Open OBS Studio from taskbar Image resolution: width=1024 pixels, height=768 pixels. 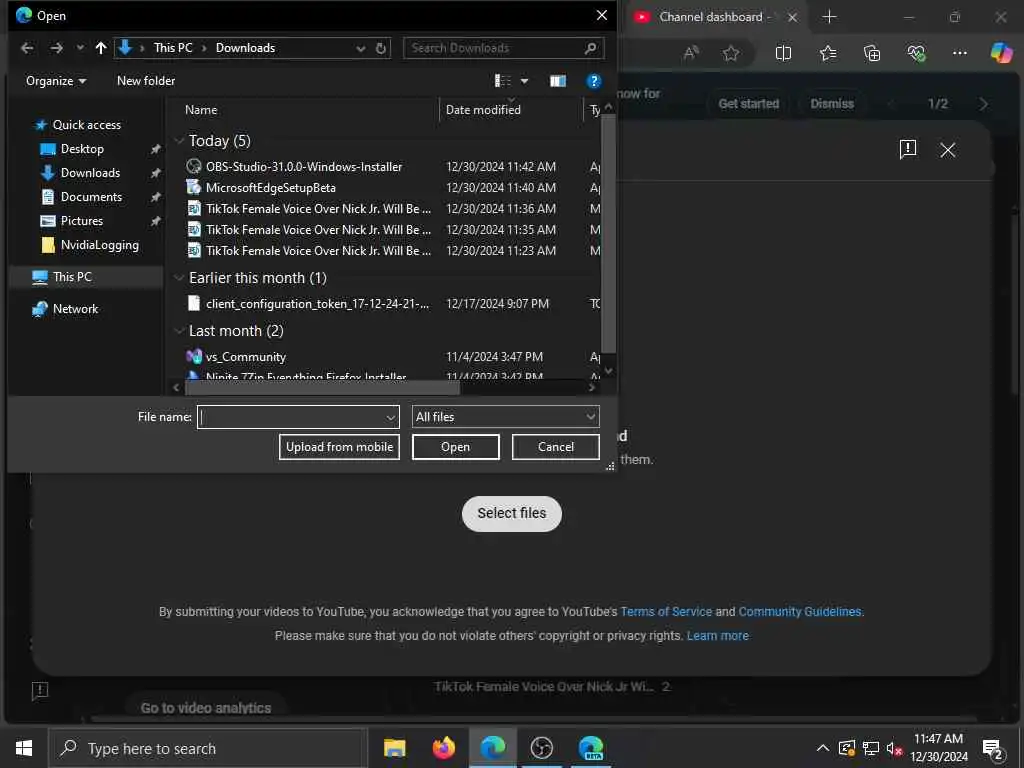(541, 748)
